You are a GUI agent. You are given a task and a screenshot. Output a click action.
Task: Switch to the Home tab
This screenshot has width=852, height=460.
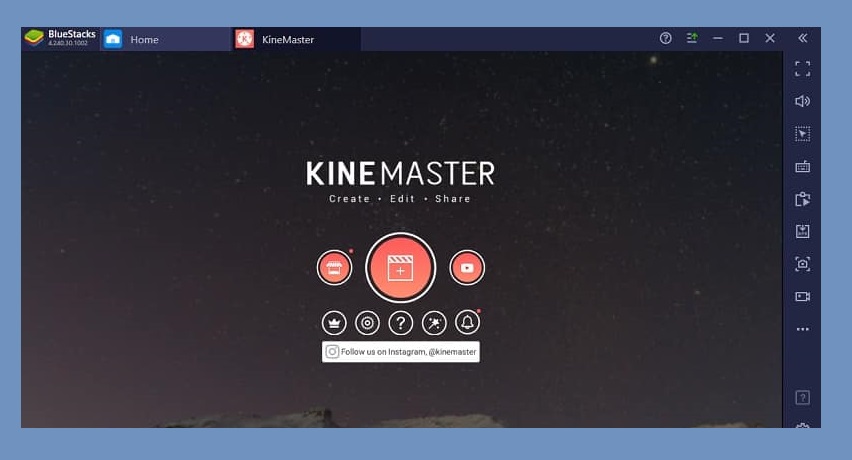coord(166,40)
